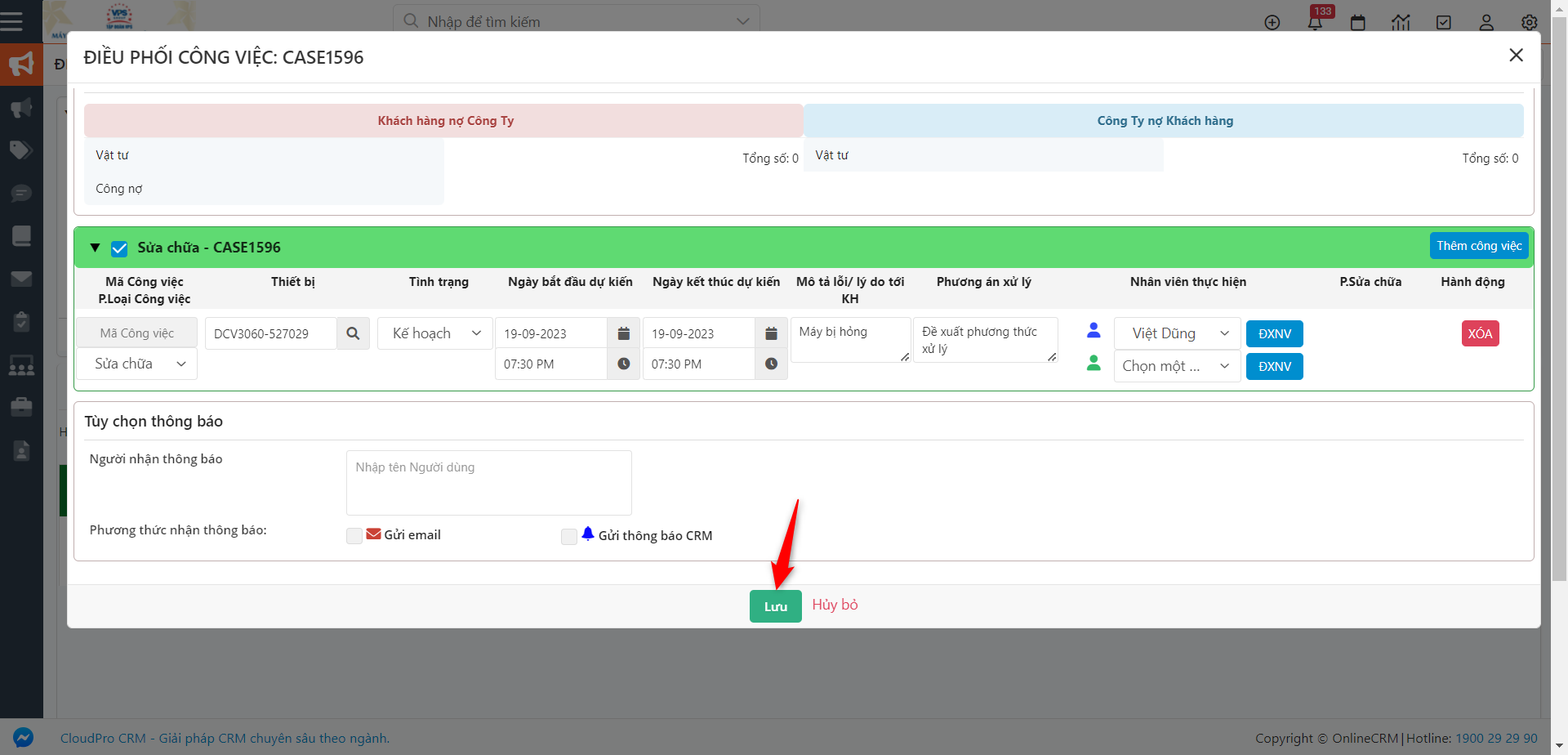Open the Việt Dũng employee dropdown
This screenshot has width=1568, height=755.
1178,333
